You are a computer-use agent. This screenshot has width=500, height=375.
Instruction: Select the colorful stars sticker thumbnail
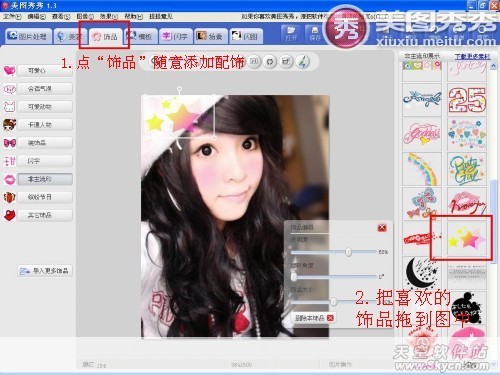tap(467, 238)
